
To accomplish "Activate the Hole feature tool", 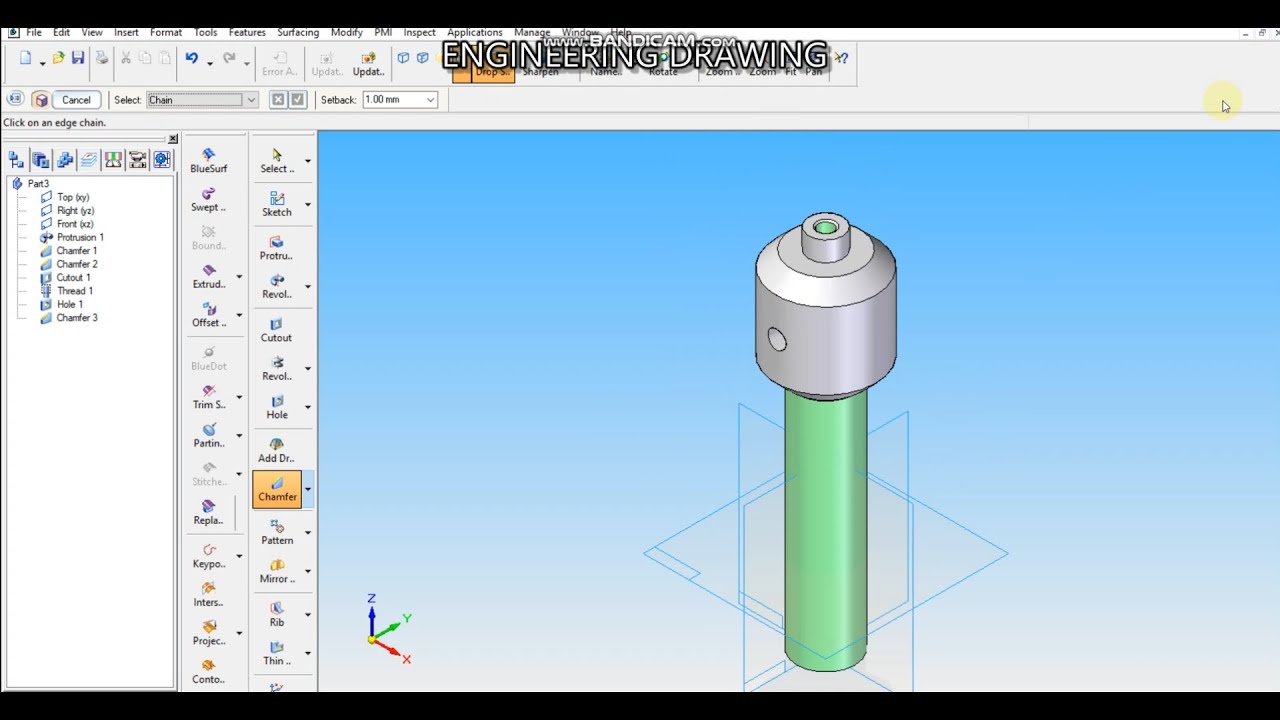I will (277, 407).
